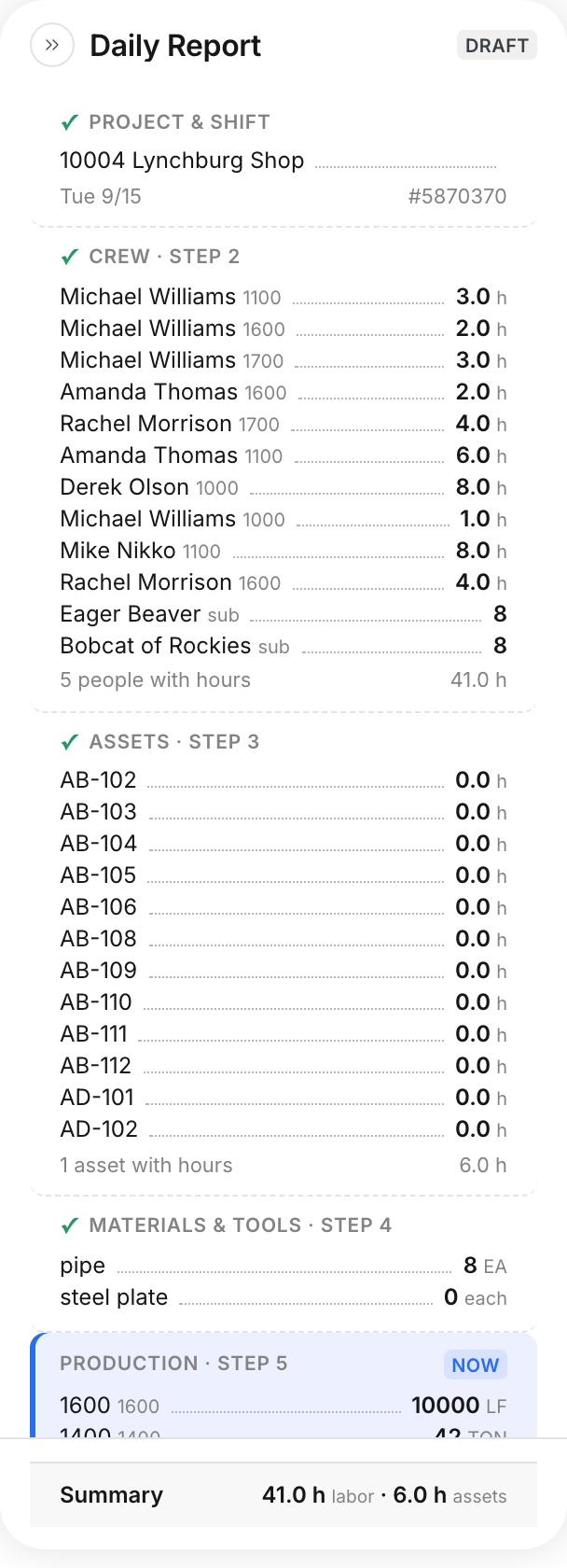Click the DRAFT status badge
The image size is (567, 1568).
(x=497, y=46)
